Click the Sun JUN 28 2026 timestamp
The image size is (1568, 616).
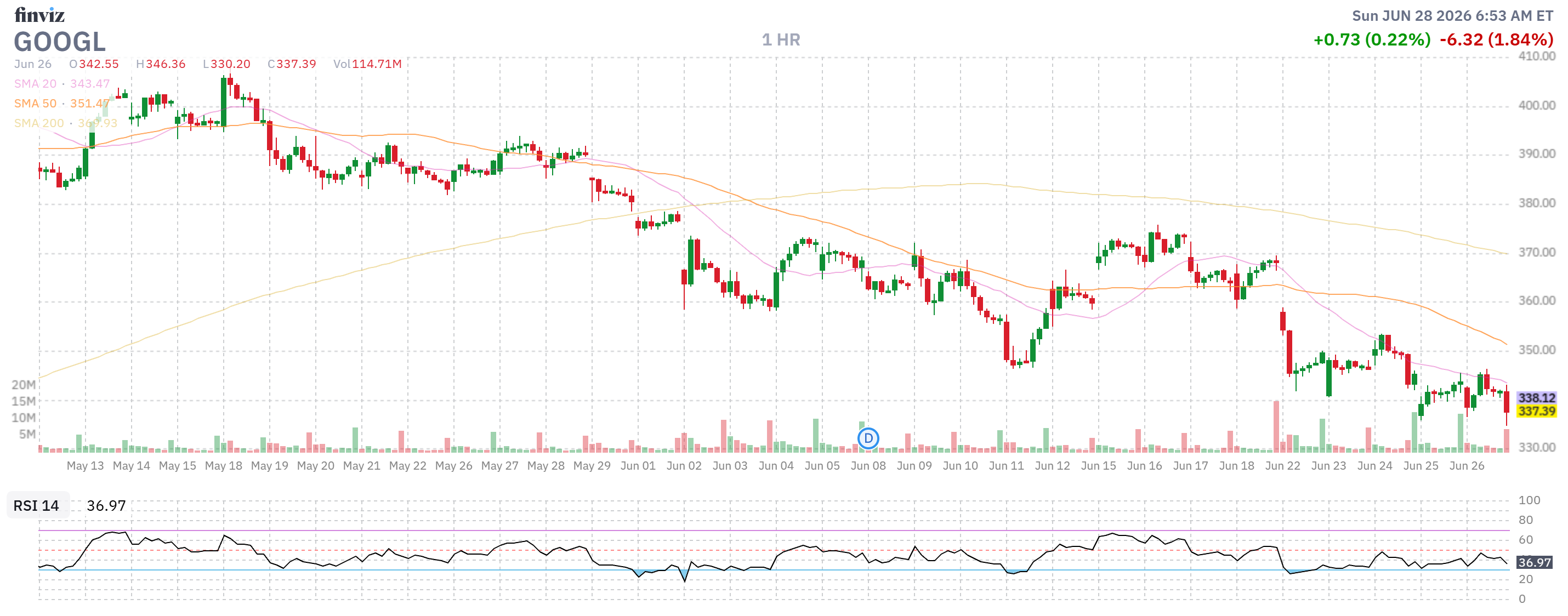point(1452,16)
